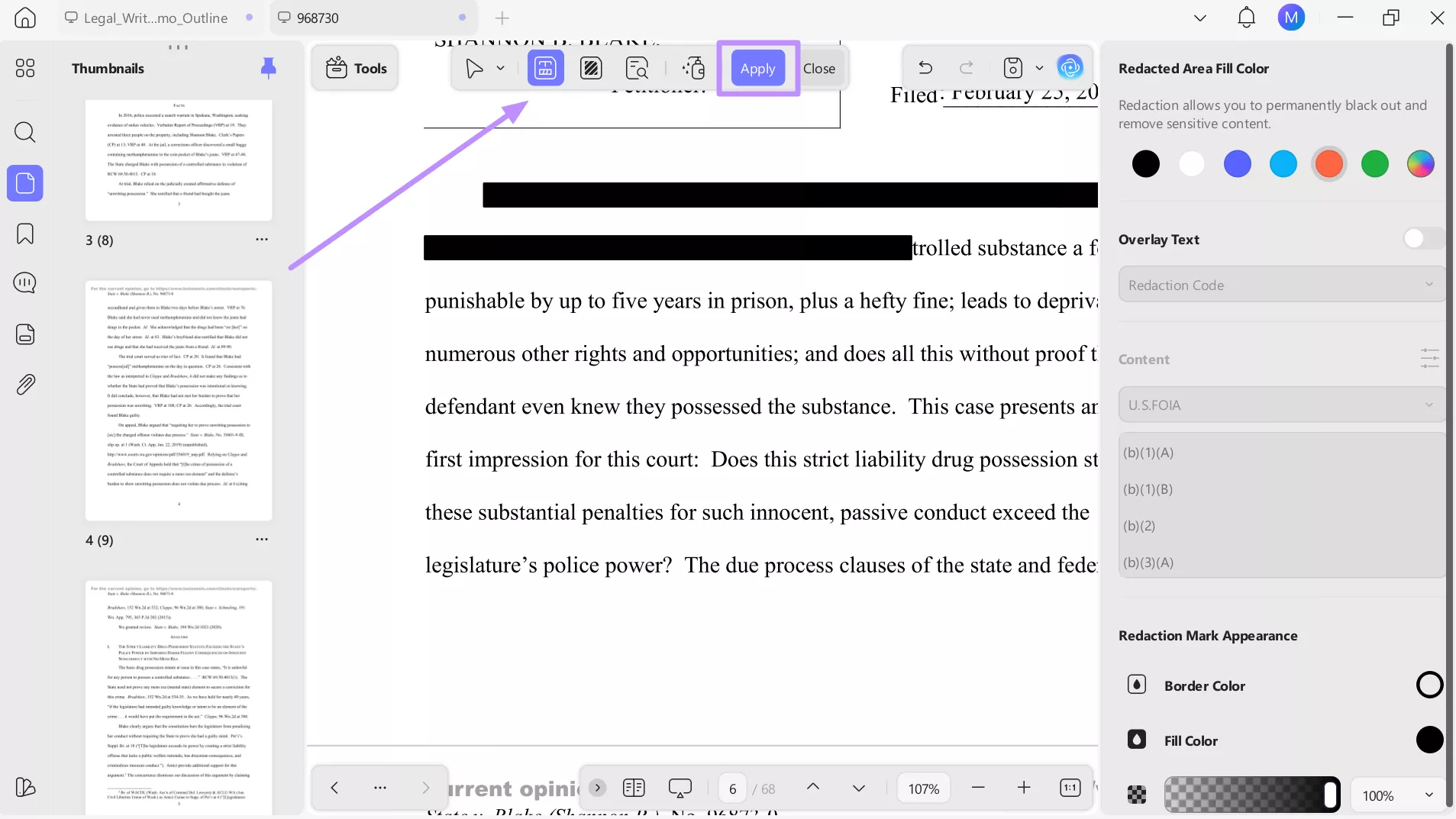Open page 4 from the thumbnails
The height and width of the screenshot is (819, 1456).
point(179,401)
